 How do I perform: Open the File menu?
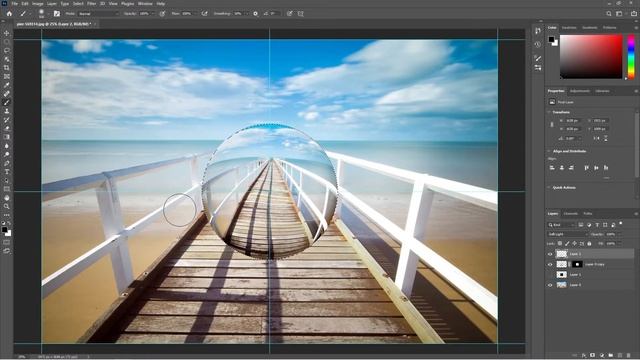coord(14,4)
